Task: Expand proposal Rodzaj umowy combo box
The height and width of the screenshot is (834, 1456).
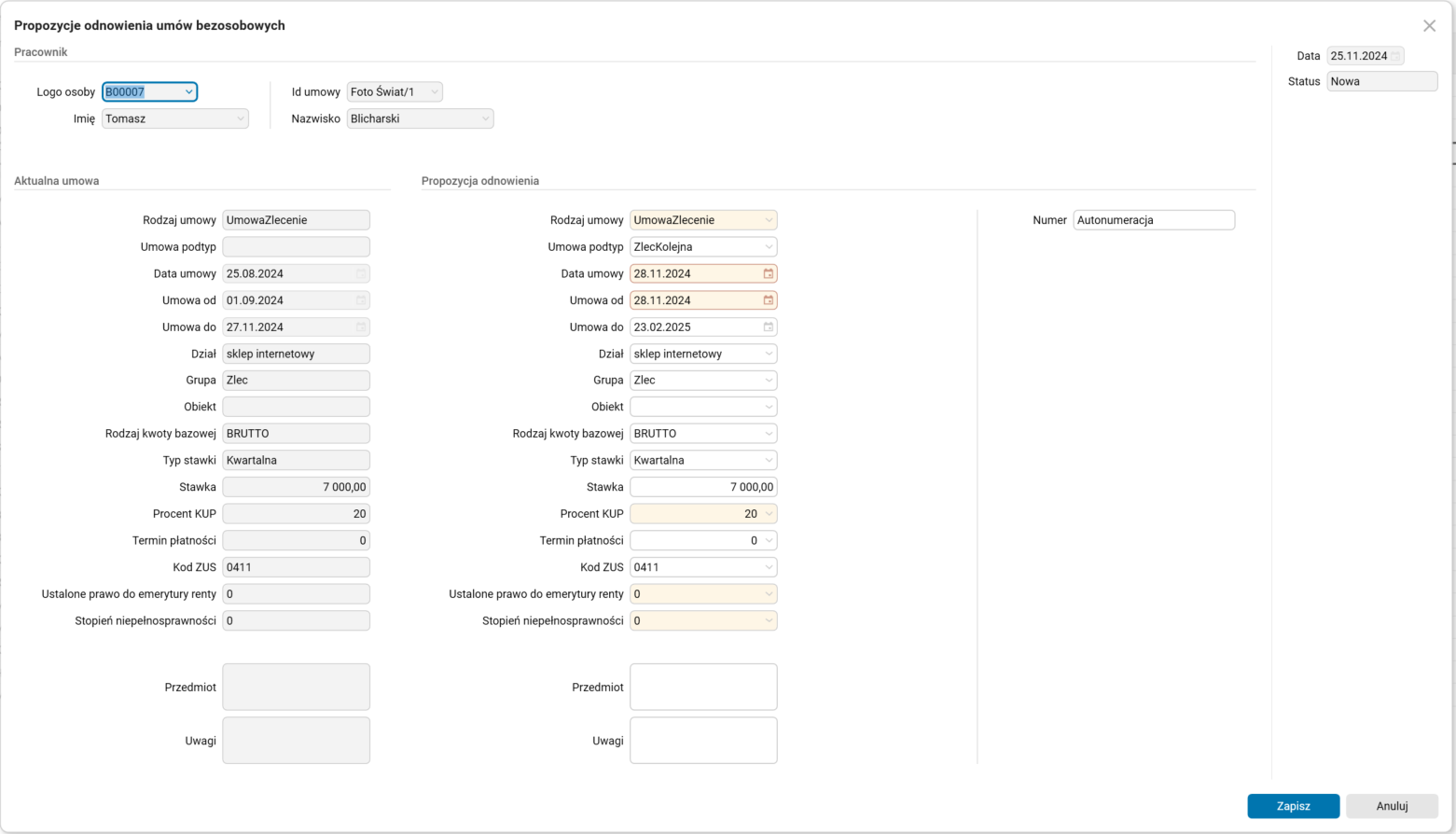Action: click(769, 220)
